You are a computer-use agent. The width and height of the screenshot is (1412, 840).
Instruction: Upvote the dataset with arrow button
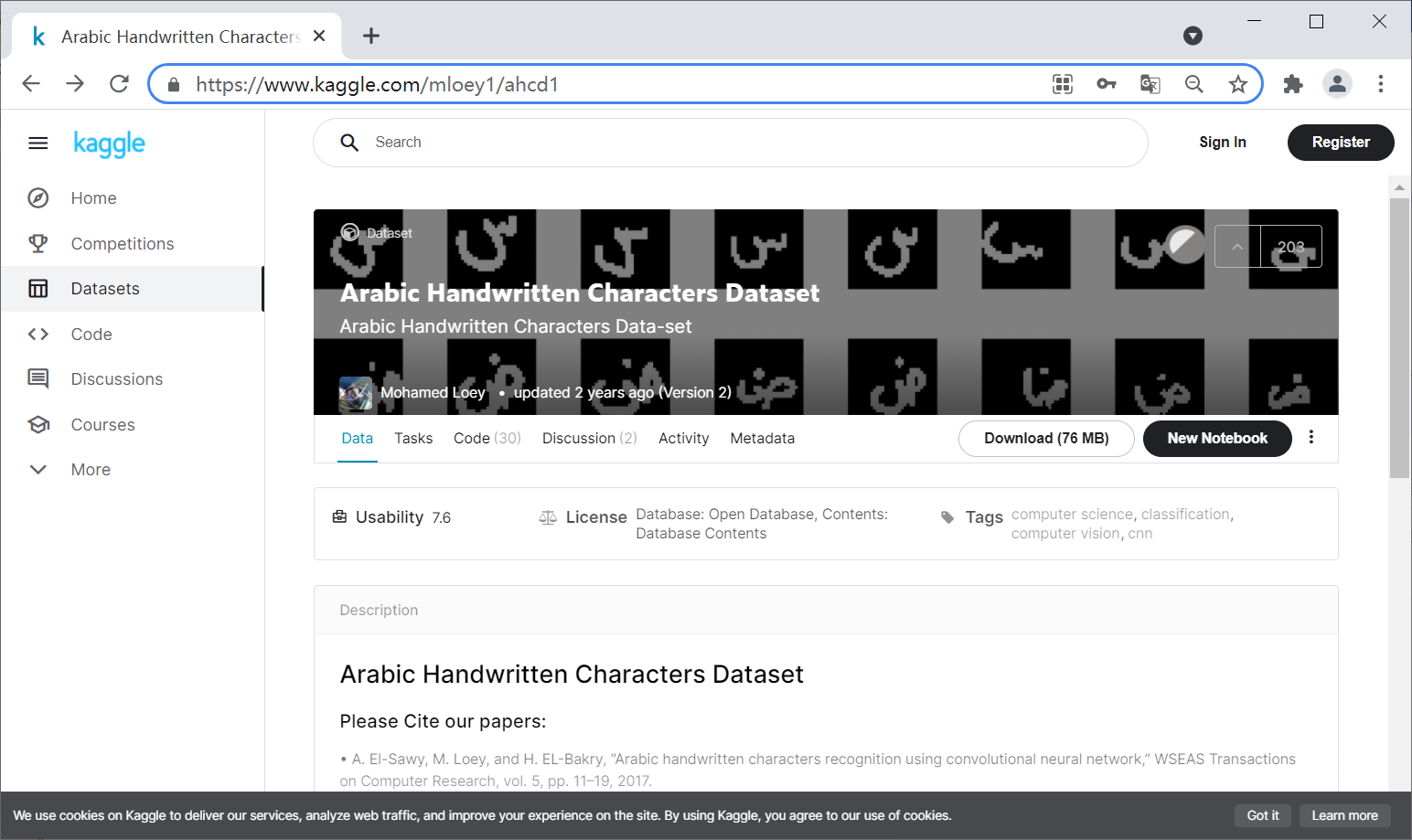1237,247
